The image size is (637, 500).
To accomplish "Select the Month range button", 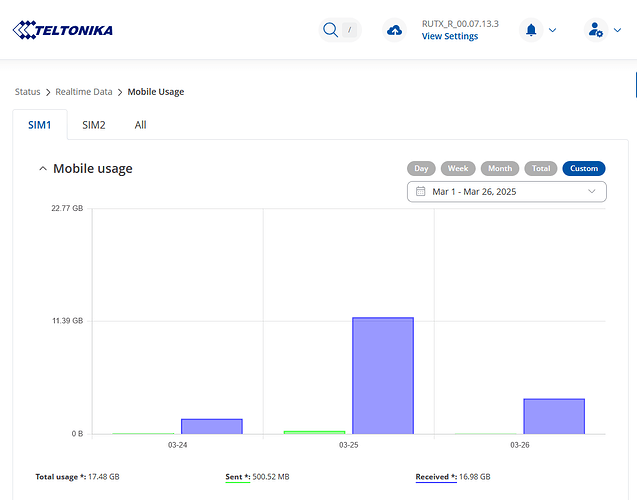I will [500, 168].
